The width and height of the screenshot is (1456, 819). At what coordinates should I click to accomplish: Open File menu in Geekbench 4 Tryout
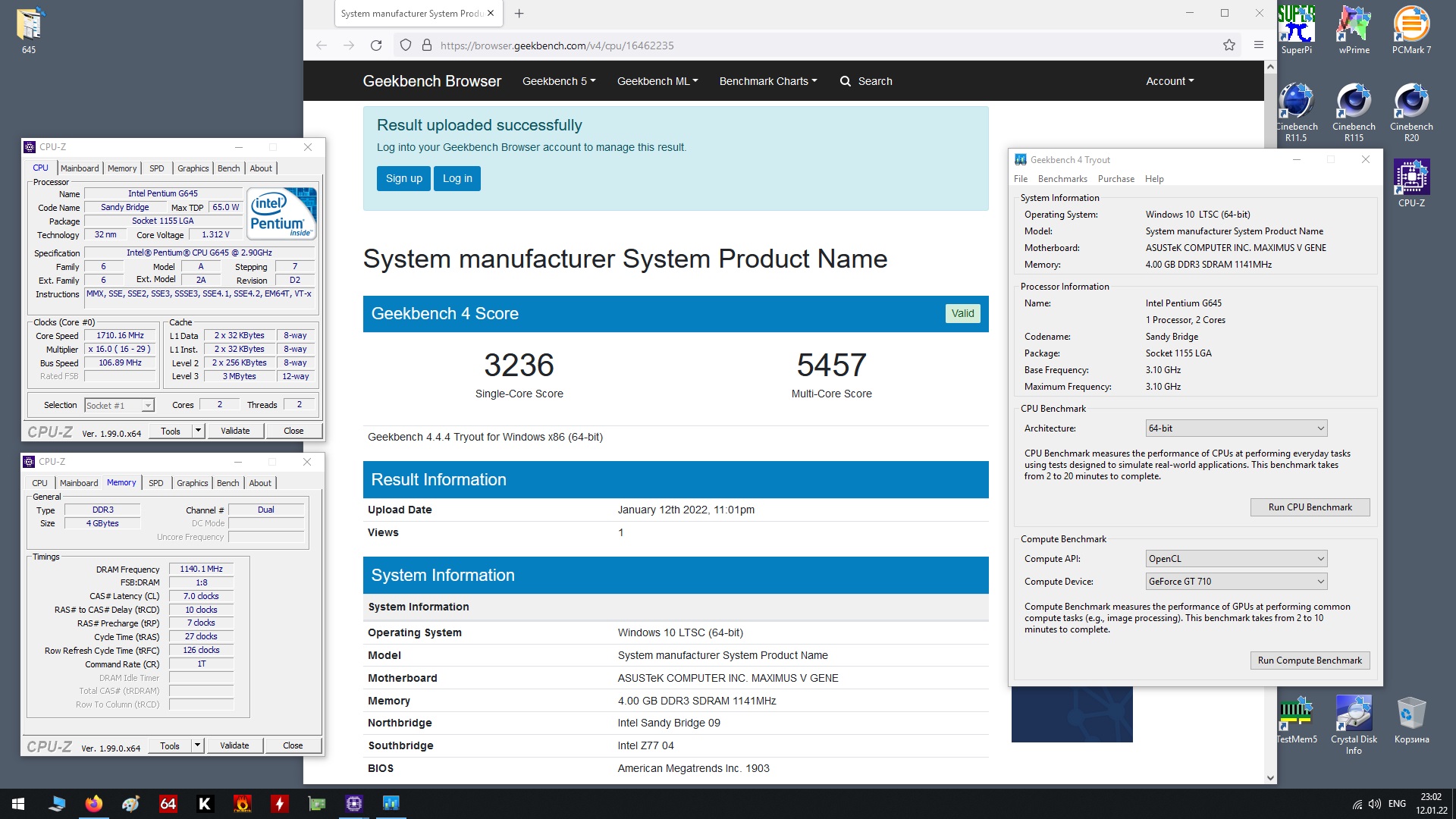coord(1021,179)
